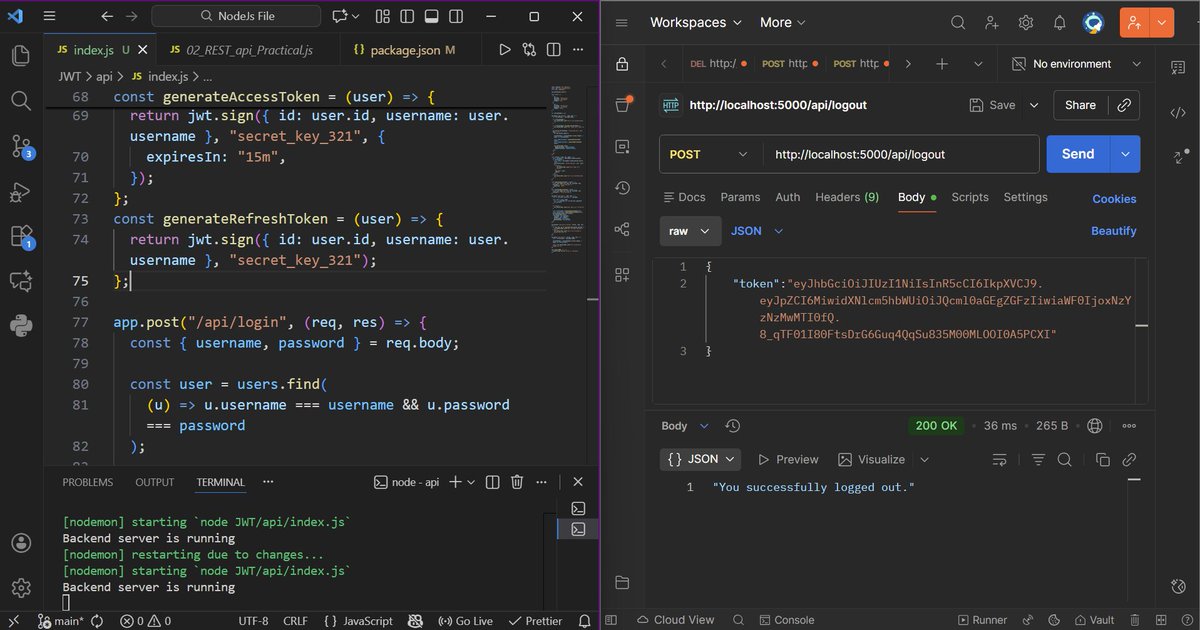Image resolution: width=1200 pixels, height=630 pixels.
Task: Toggle the Prettier formatter in the status bar
Action: [x=536, y=621]
